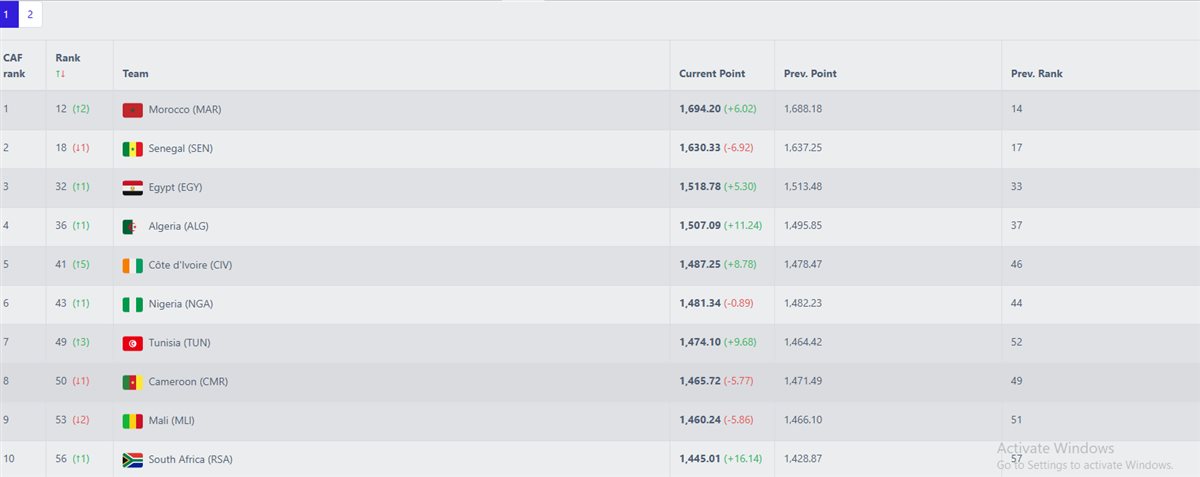Image resolution: width=1200 pixels, height=477 pixels.
Task: Open the Senegal (SEN) team link
Action: click(181, 149)
